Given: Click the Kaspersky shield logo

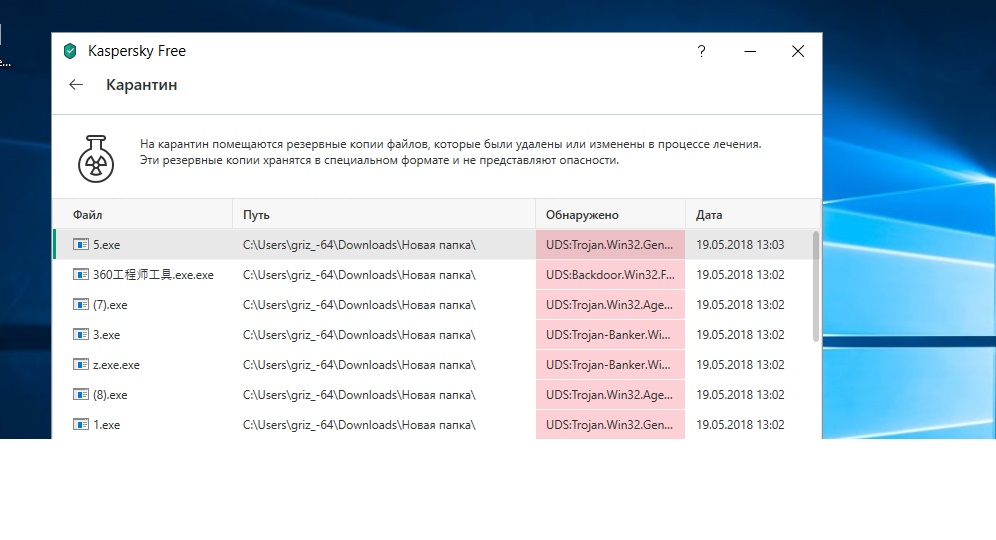Looking at the screenshot, I should [x=70, y=51].
